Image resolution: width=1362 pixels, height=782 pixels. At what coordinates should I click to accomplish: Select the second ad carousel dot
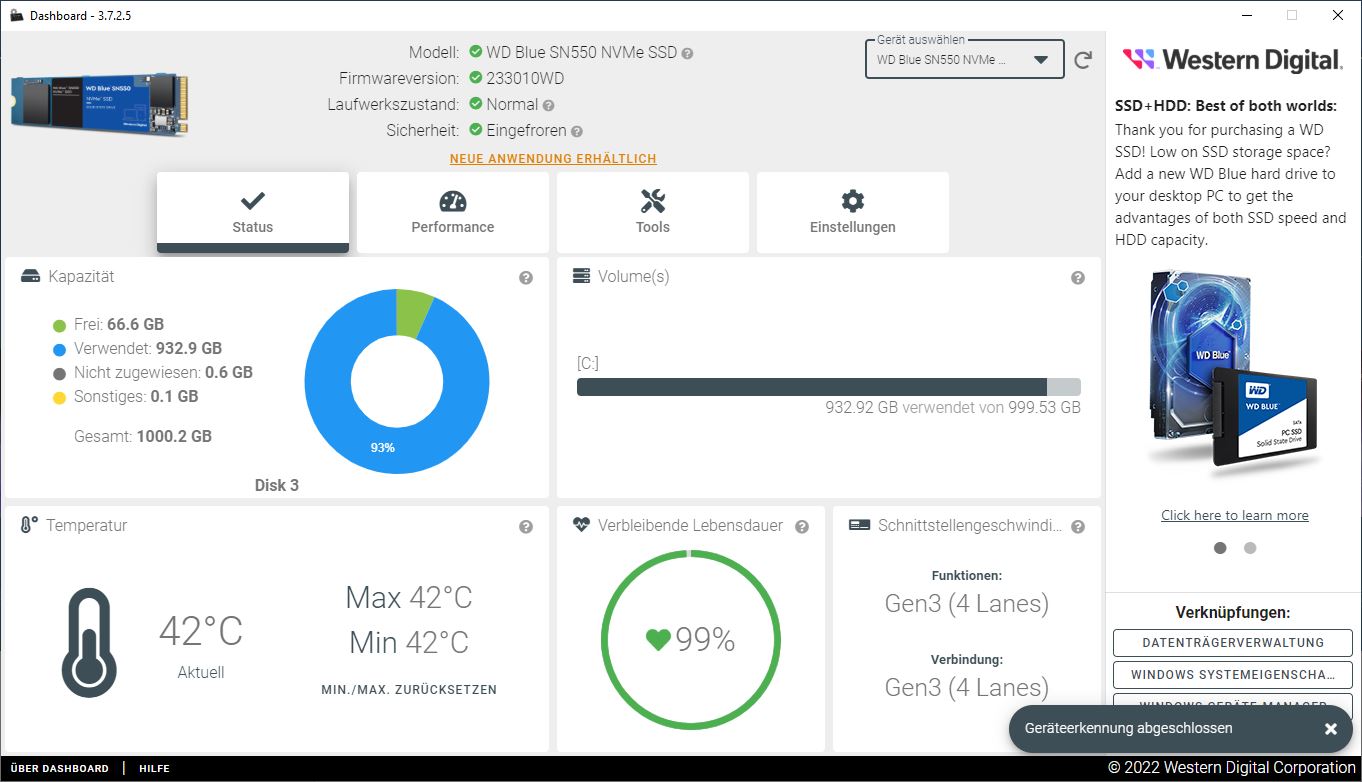tap(1250, 548)
